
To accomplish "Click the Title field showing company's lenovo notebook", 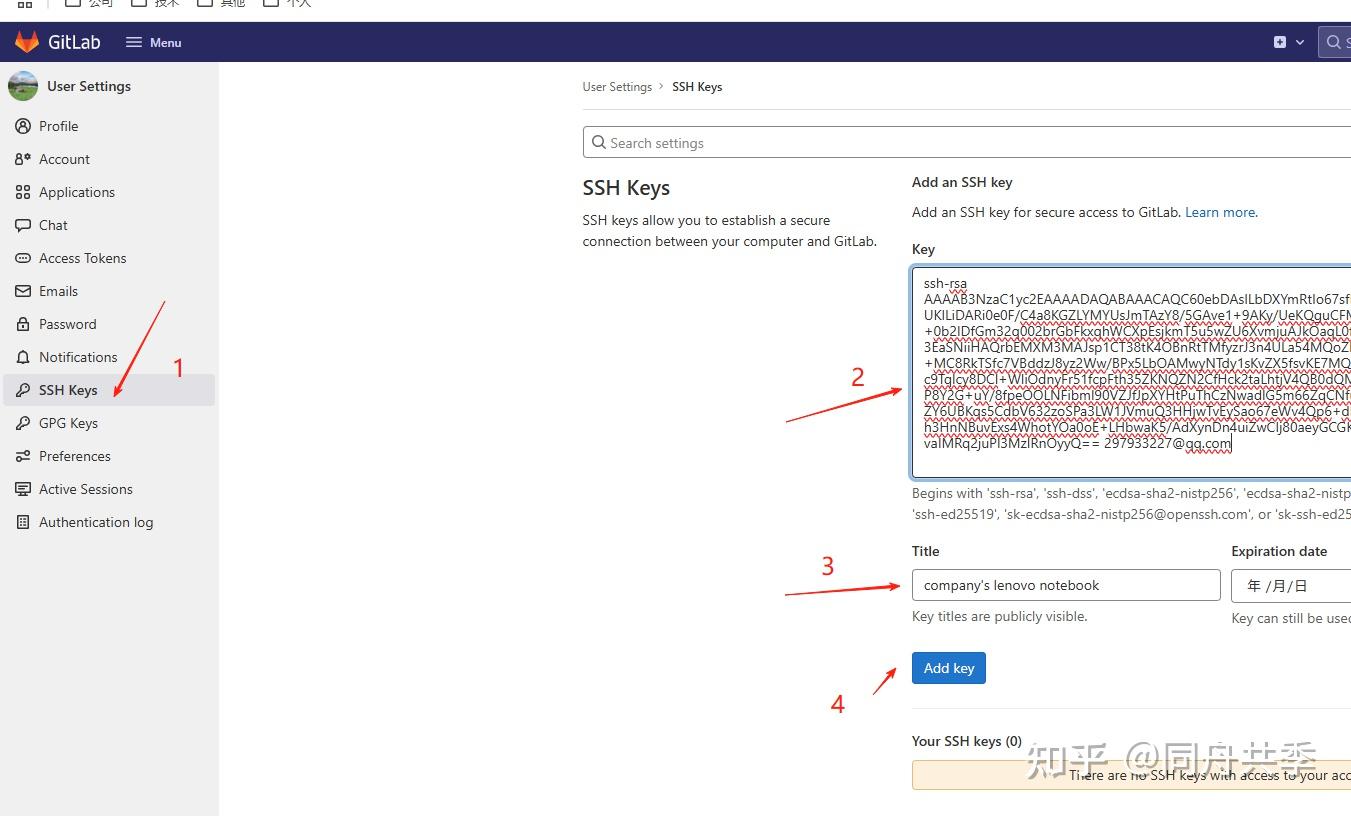I will [1065, 585].
